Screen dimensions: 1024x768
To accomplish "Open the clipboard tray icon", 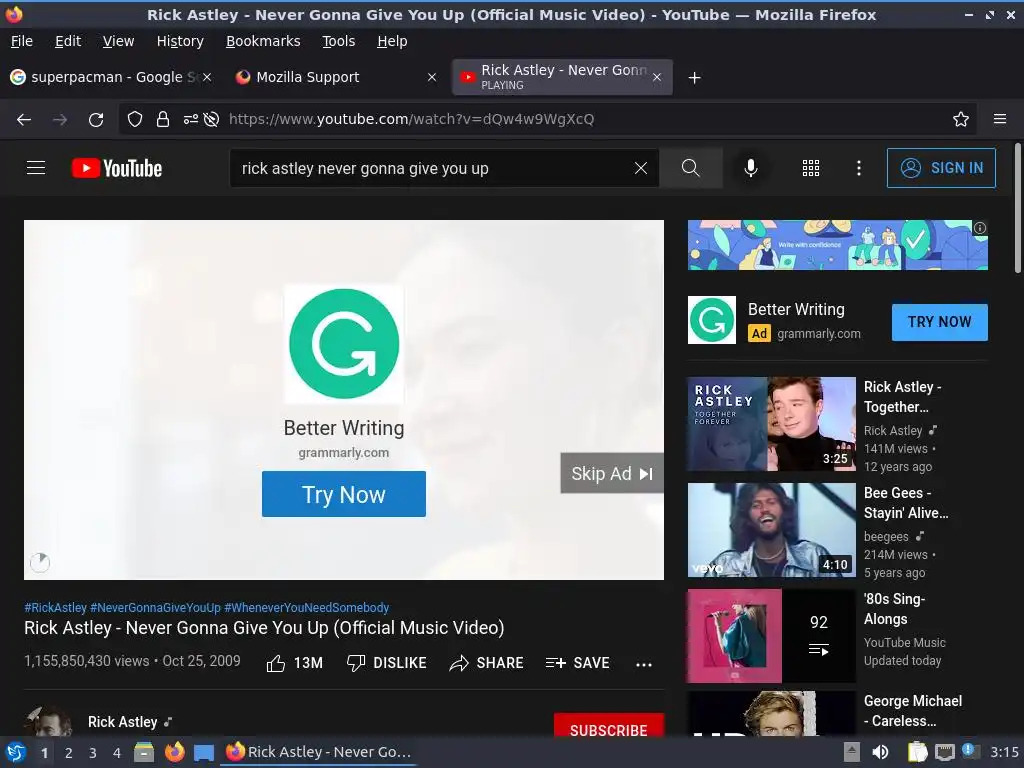I will coord(917,752).
